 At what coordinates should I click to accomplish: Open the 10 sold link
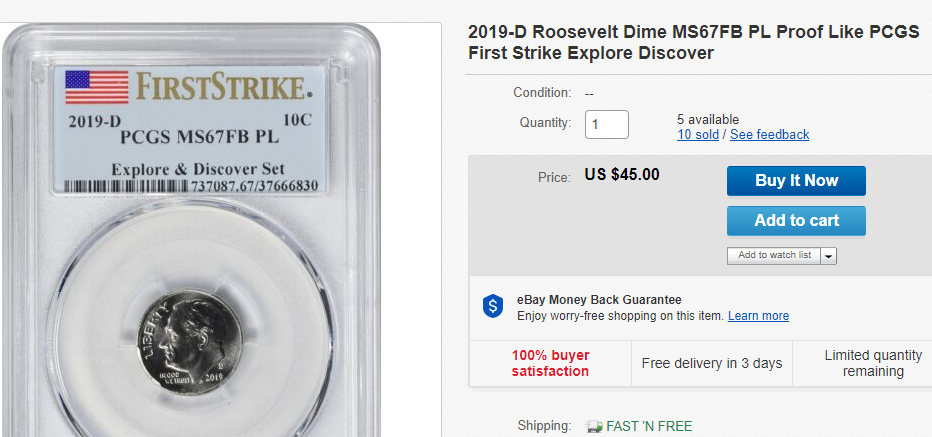coord(698,135)
